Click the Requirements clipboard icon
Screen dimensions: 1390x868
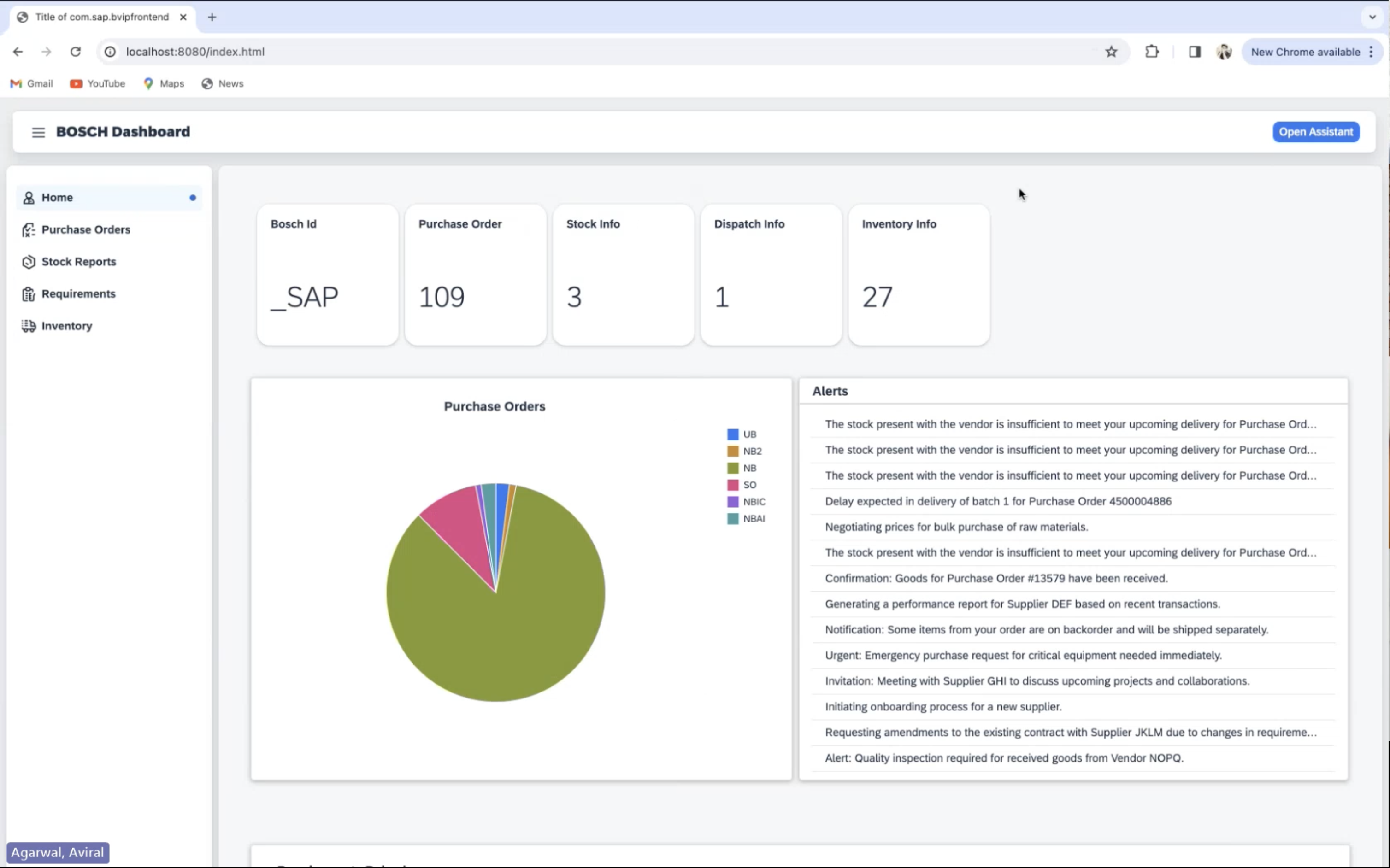pyautogui.click(x=29, y=294)
